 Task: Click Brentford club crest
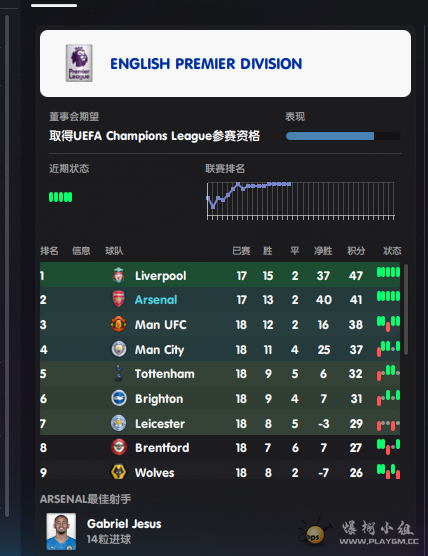tap(118, 447)
